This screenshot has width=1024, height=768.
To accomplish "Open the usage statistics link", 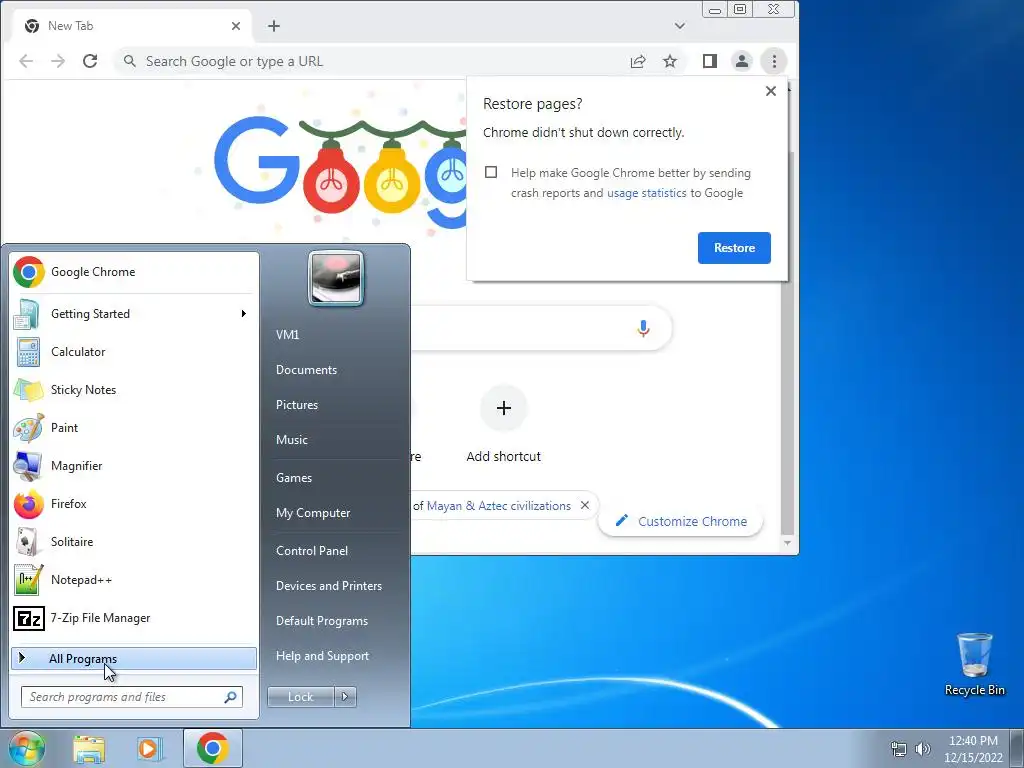I will click(x=647, y=193).
